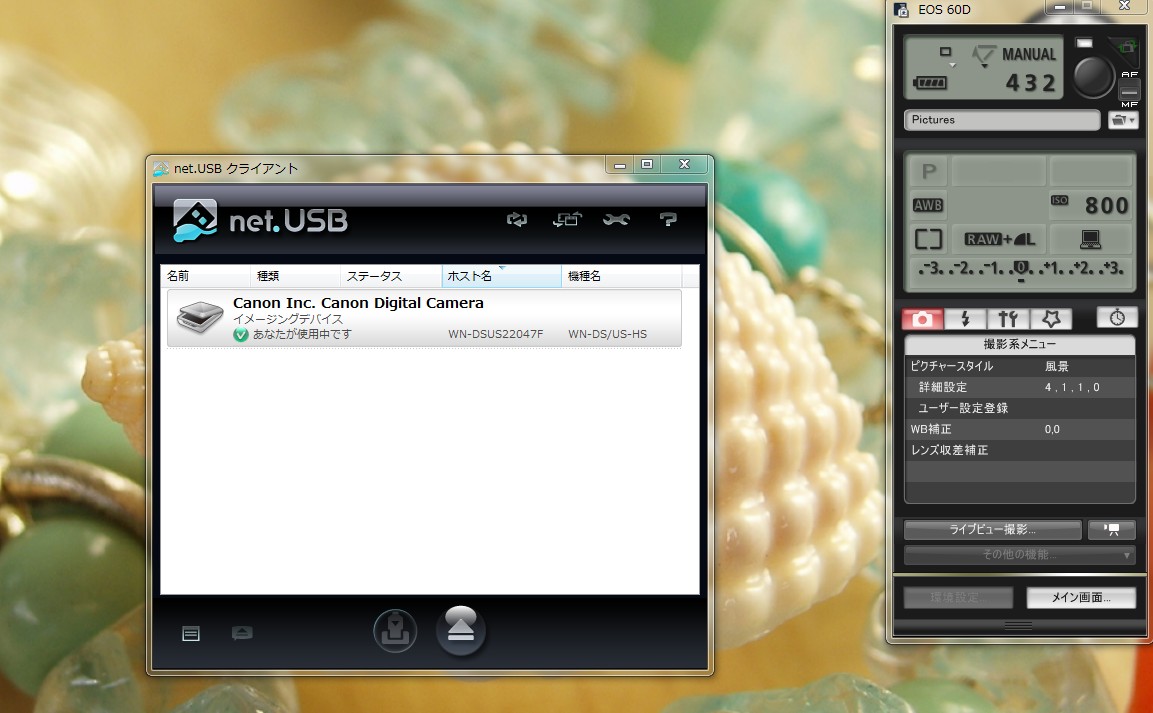Click the MANUAL mode text in EOS display

1028,54
